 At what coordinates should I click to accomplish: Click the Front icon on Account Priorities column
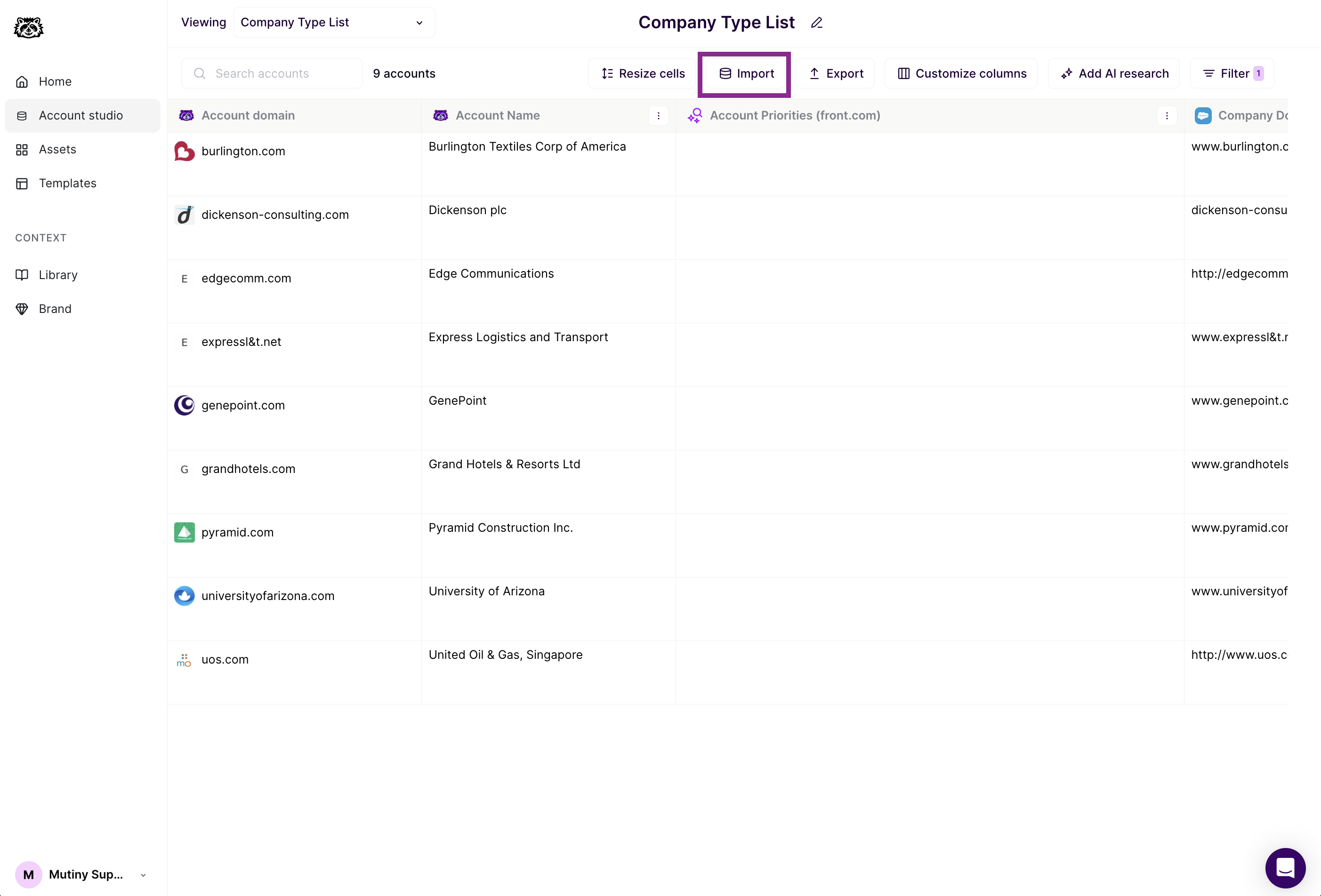point(695,115)
